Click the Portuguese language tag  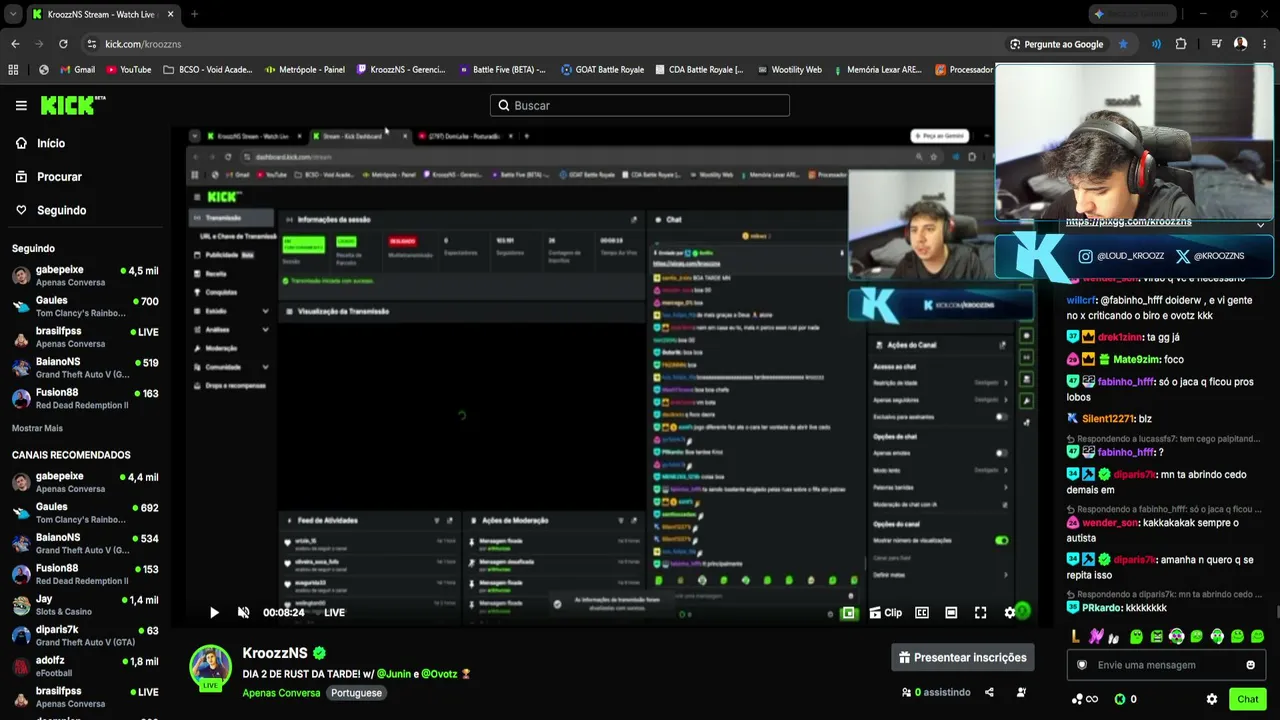[356, 693]
